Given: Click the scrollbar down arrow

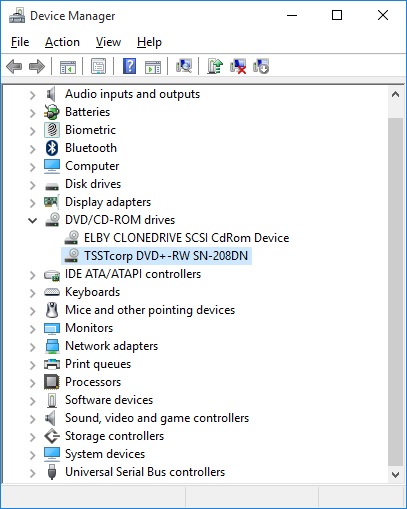Looking at the screenshot, I should point(395,475).
